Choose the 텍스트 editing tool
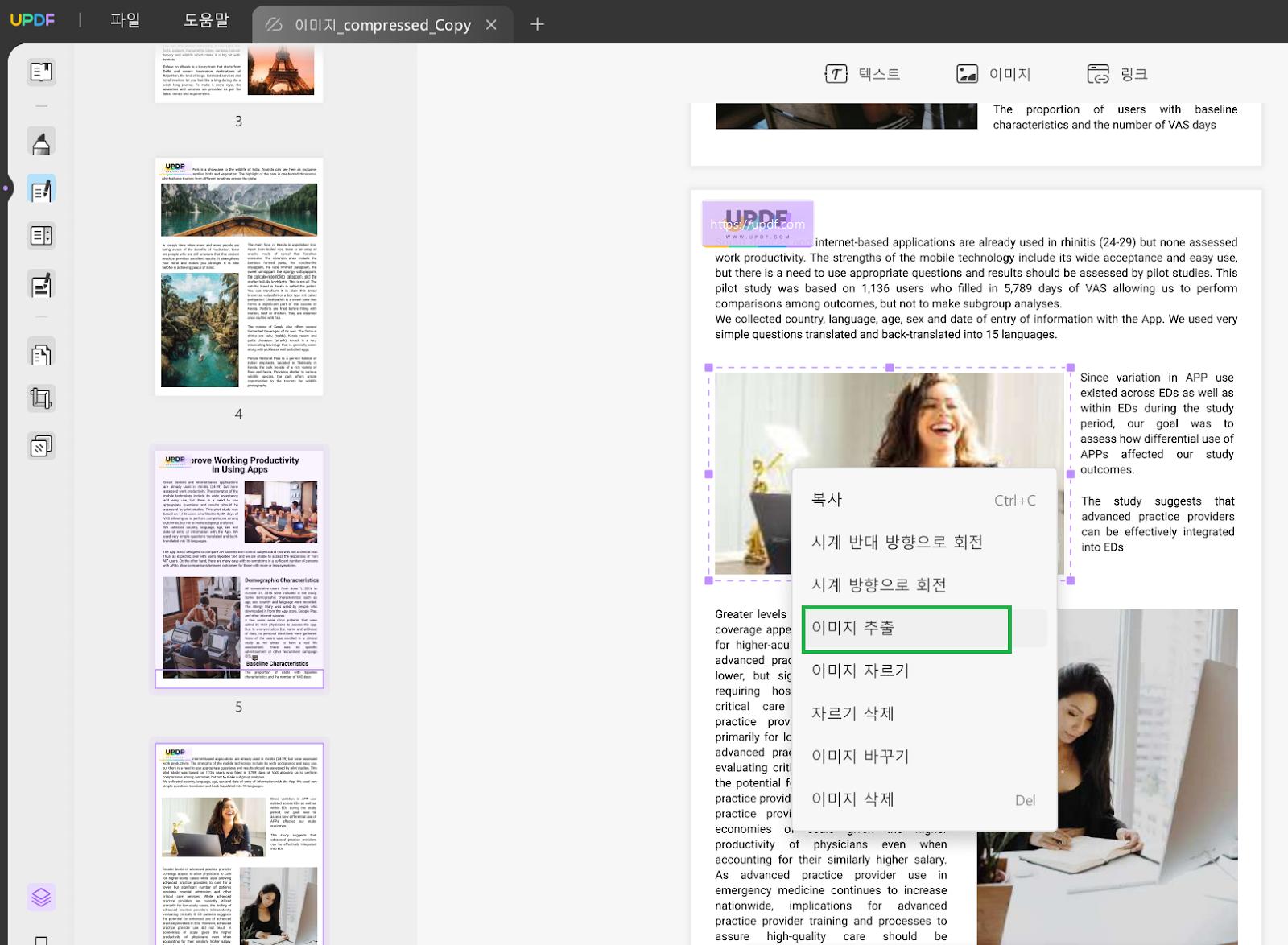 [x=862, y=74]
